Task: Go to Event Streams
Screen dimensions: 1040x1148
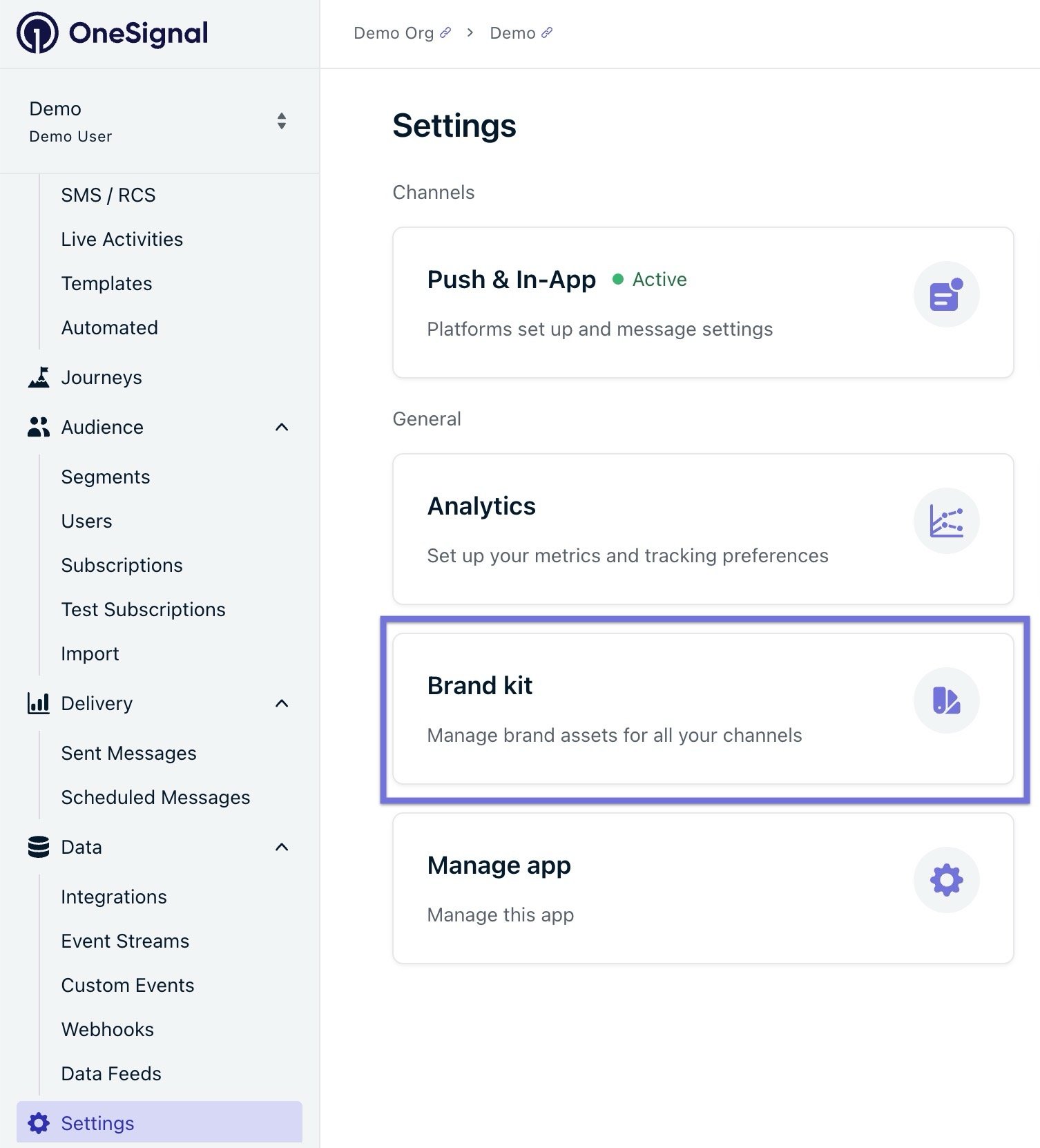Action: point(125,941)
